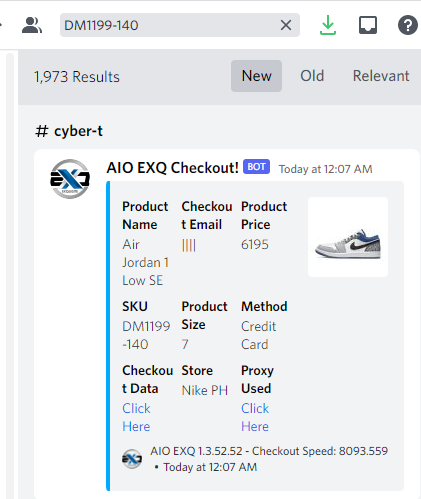Open the Air Jordan sneaker thumbnail
Image resolution: width=421 pixels, height=499 pixels.
[x=348, y=237]
